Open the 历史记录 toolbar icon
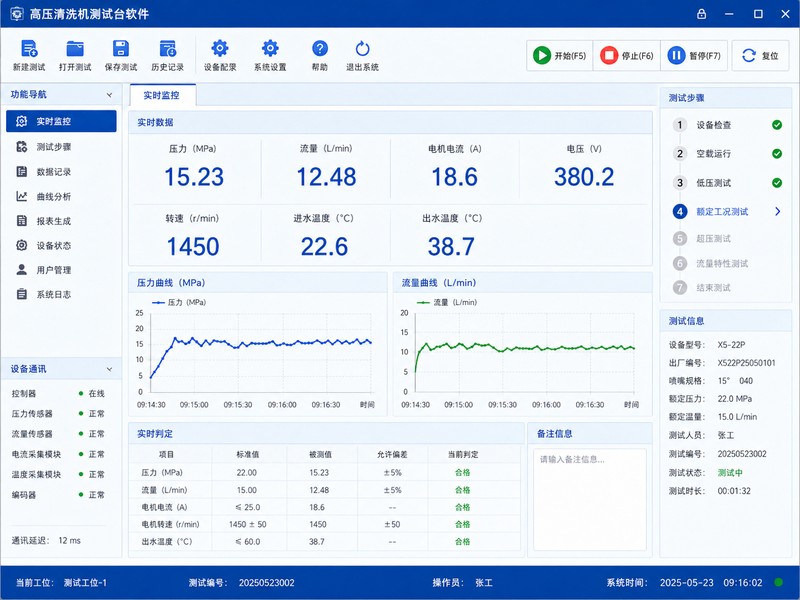800x600 pixels. [x=167, y=49]
